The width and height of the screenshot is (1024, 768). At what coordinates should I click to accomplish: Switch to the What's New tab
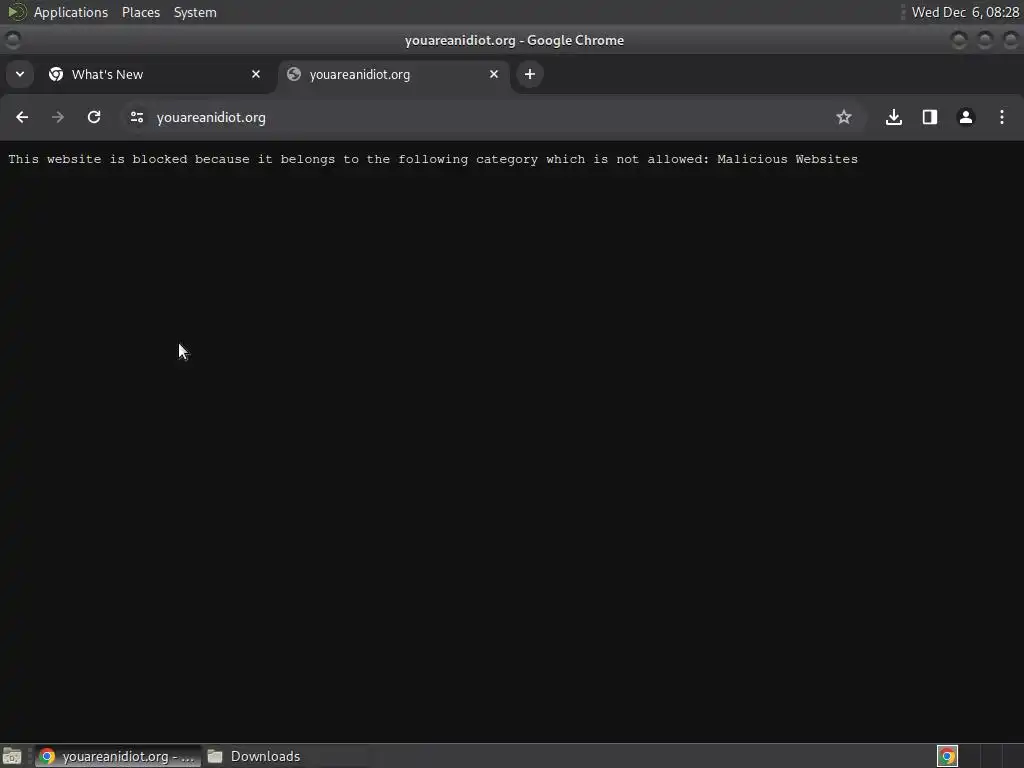155,74
